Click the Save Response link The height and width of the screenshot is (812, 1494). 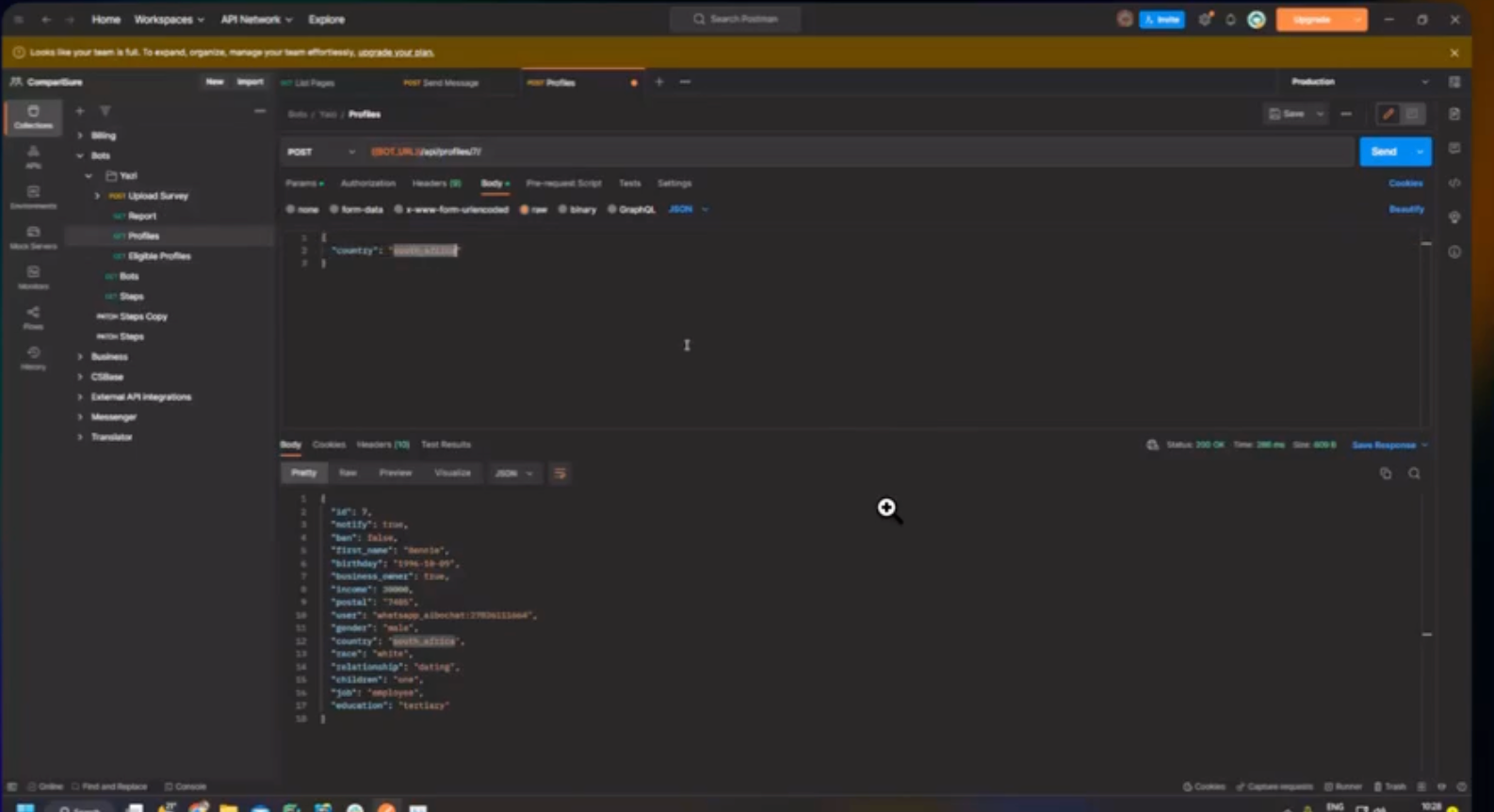(x=1384, y=445)
